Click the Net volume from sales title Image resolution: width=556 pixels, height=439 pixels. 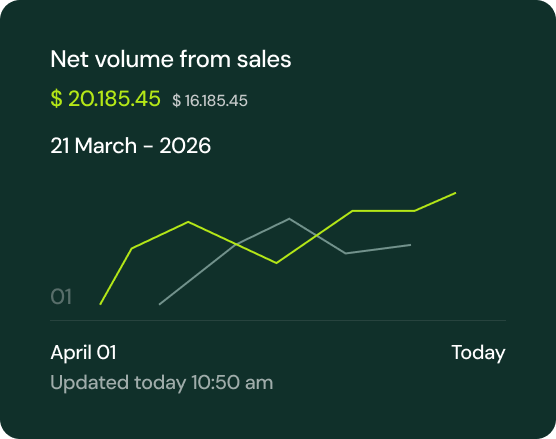pyautogui.click(x=171, y=59)
